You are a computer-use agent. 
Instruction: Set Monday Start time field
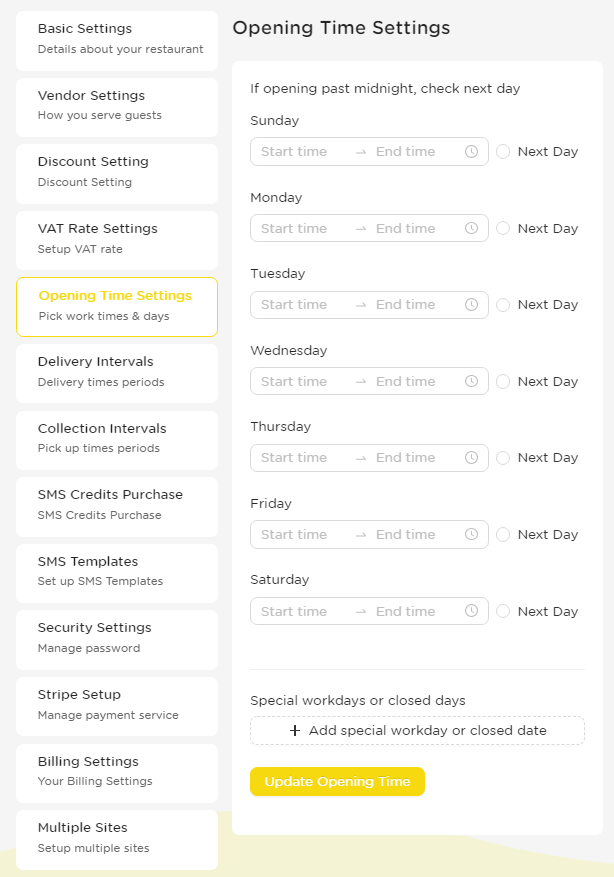pos(294,228)
